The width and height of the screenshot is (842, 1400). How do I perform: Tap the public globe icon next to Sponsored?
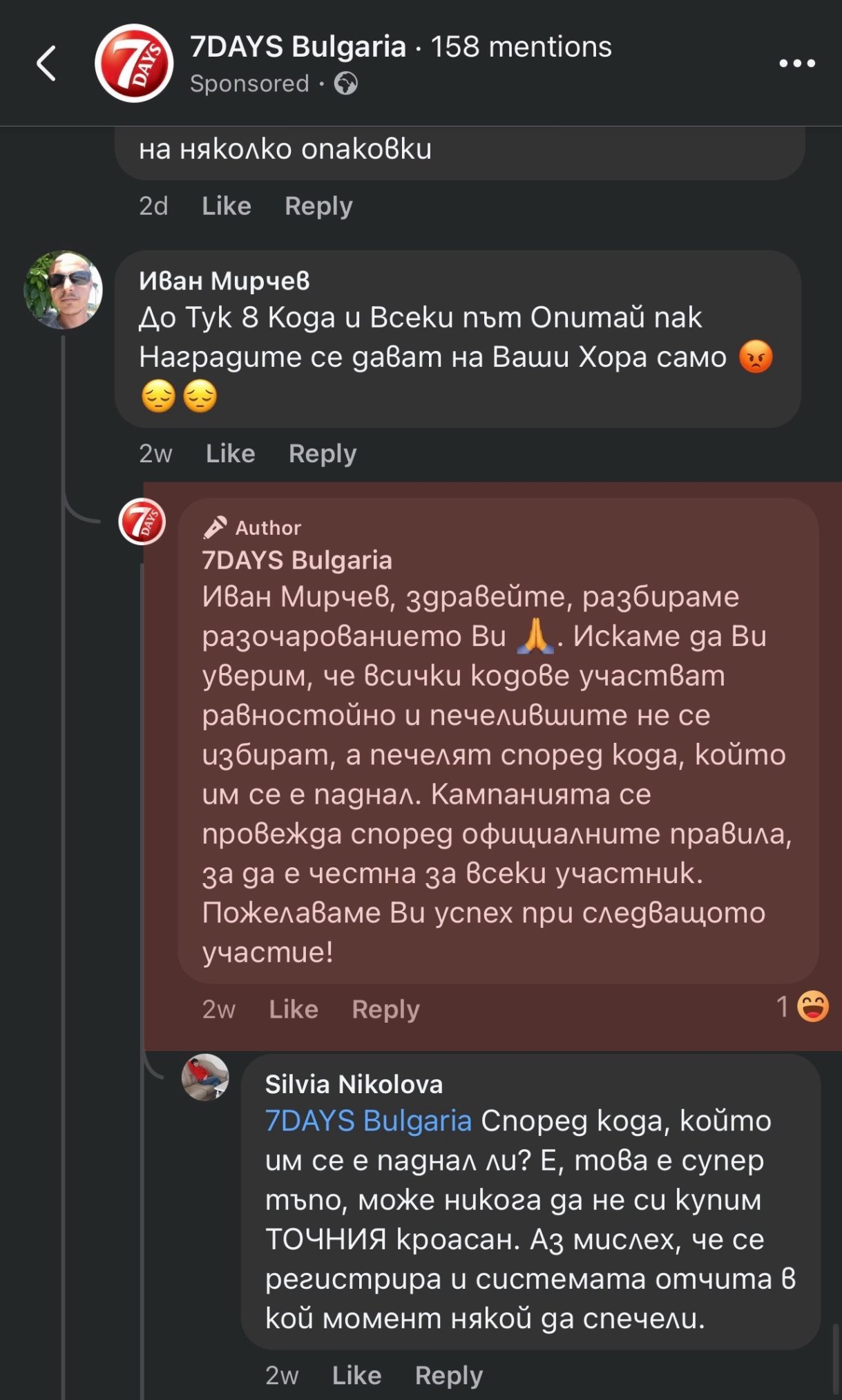[x=346, y=84]
